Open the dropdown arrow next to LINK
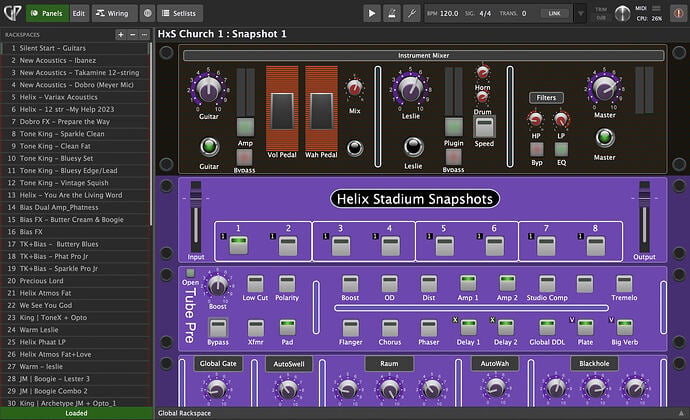Screen dimensions: 690x420 pos(580,13)
